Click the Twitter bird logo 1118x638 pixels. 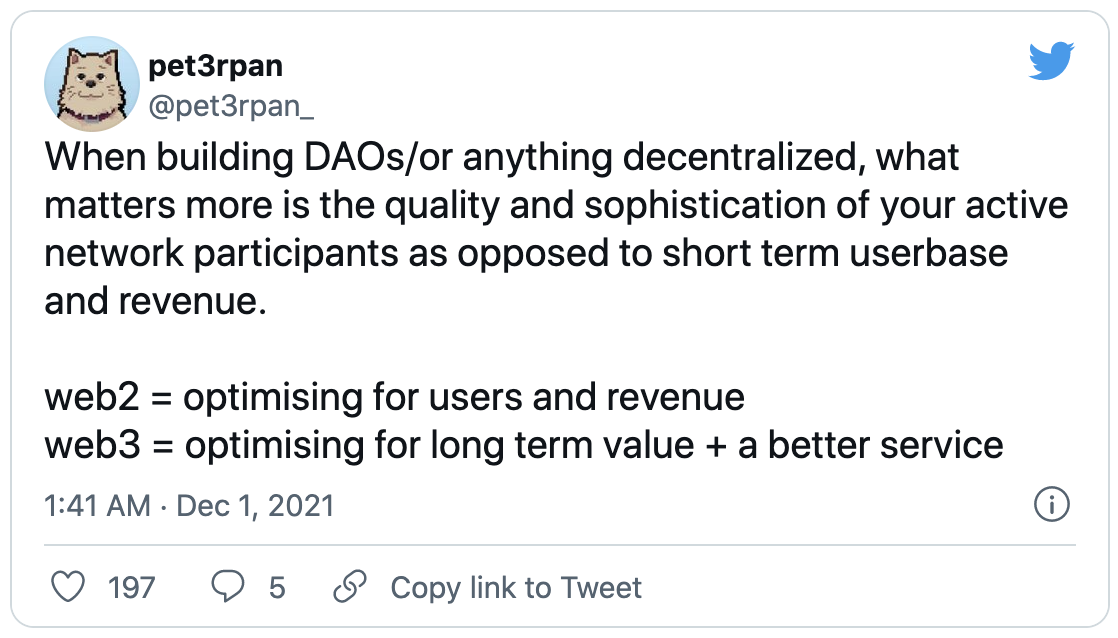tap(1051, 64)
